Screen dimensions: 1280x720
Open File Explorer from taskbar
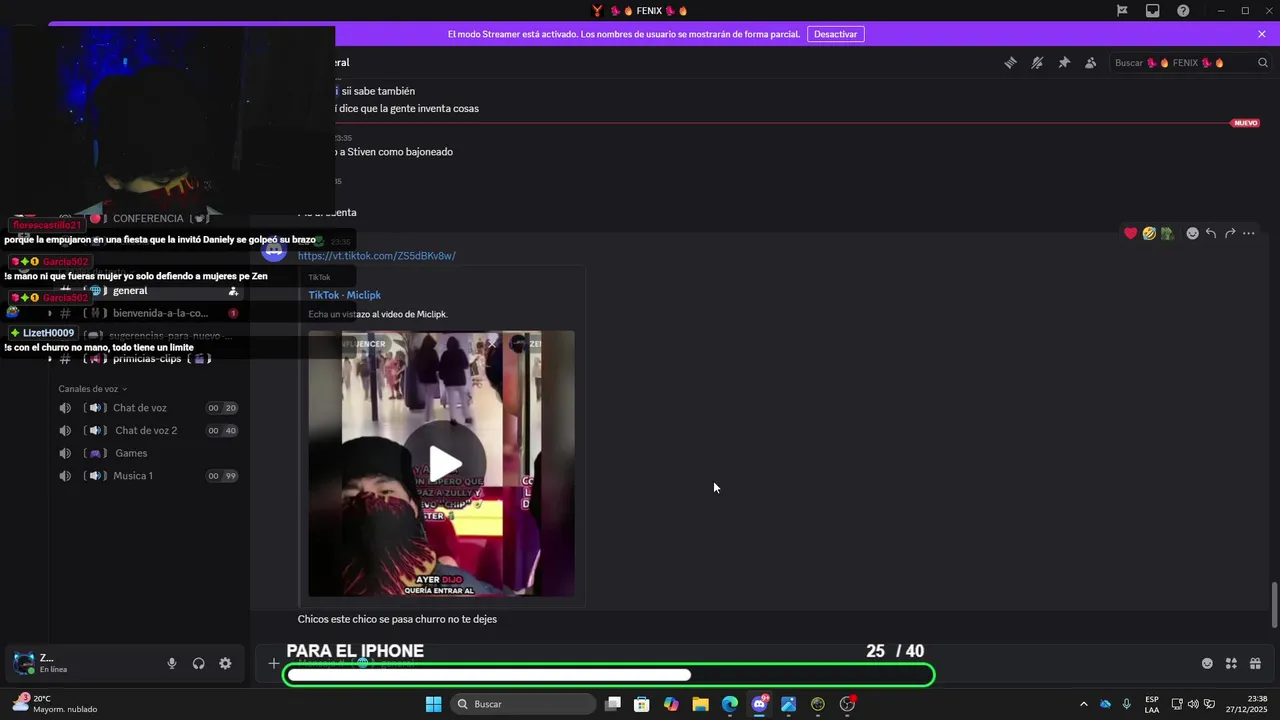[700, 704]
